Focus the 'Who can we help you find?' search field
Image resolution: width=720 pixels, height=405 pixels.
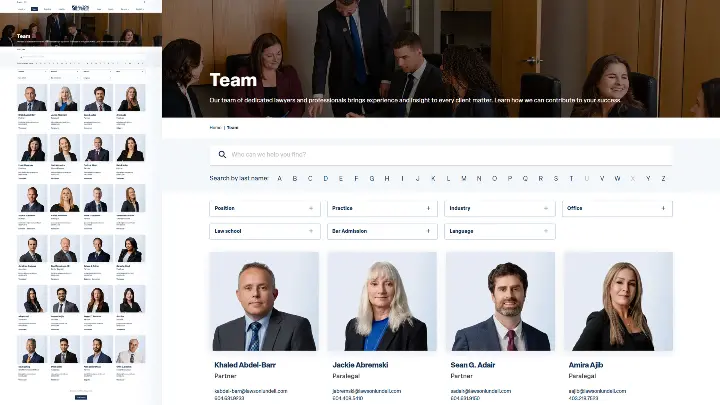click(440, 155)
